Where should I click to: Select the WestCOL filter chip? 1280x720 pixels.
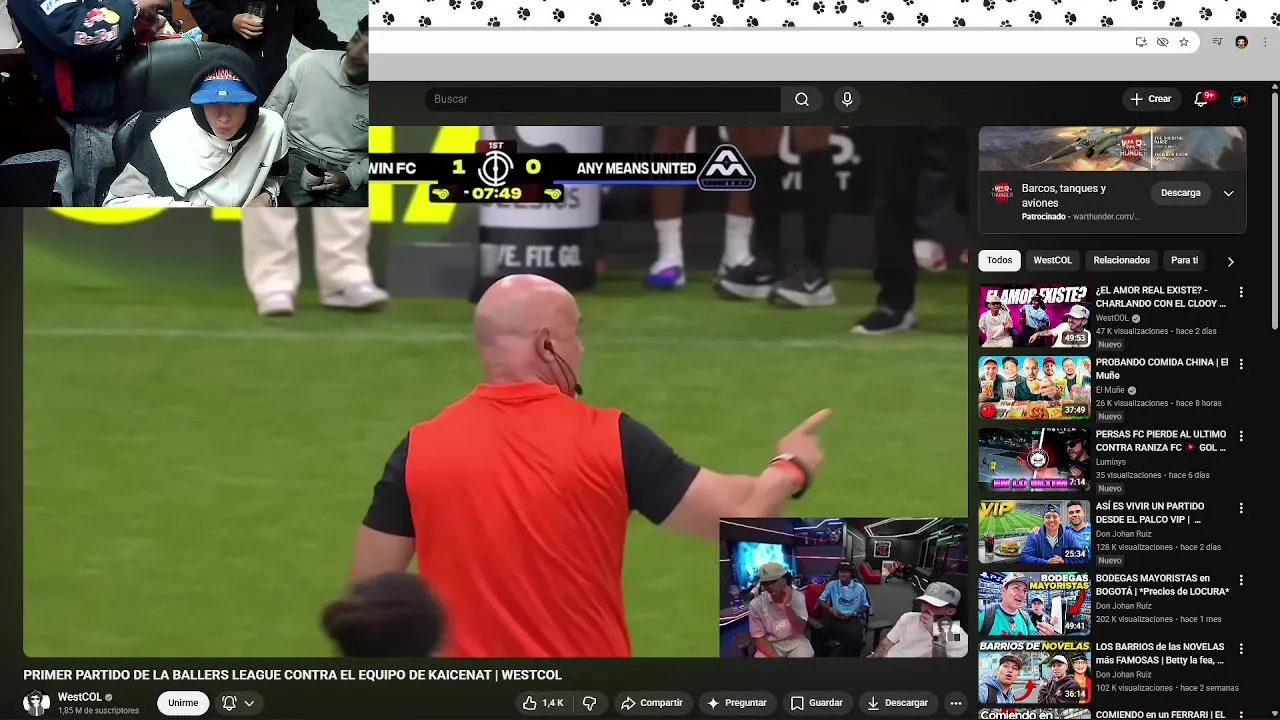tap(1052, 260)
